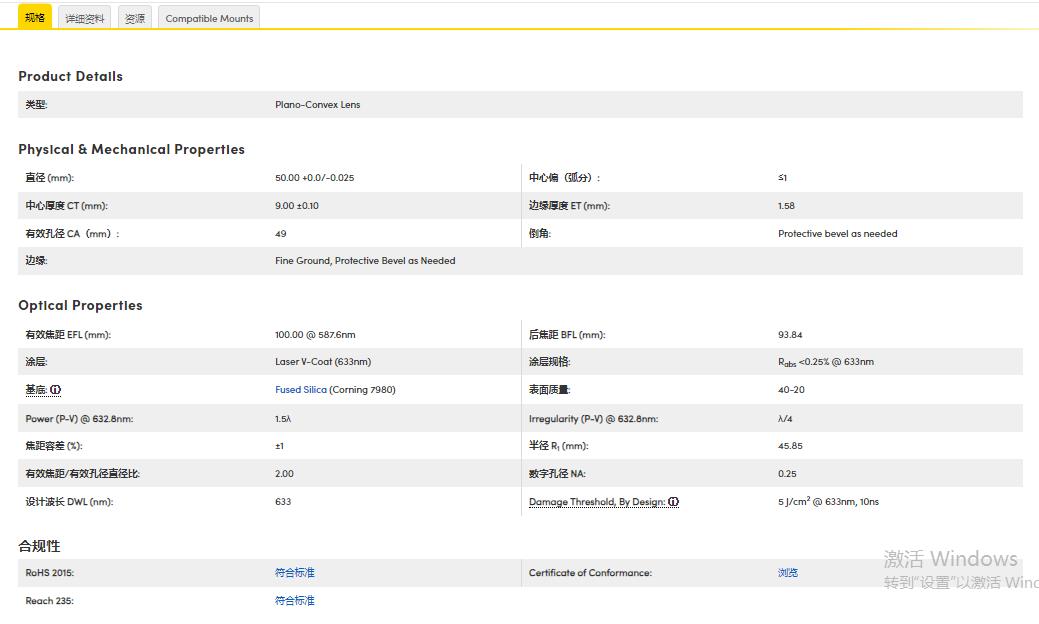The image size is (1039, 624).
Task: Click the Optical Properties heading
Action: [x=80, y=306]
